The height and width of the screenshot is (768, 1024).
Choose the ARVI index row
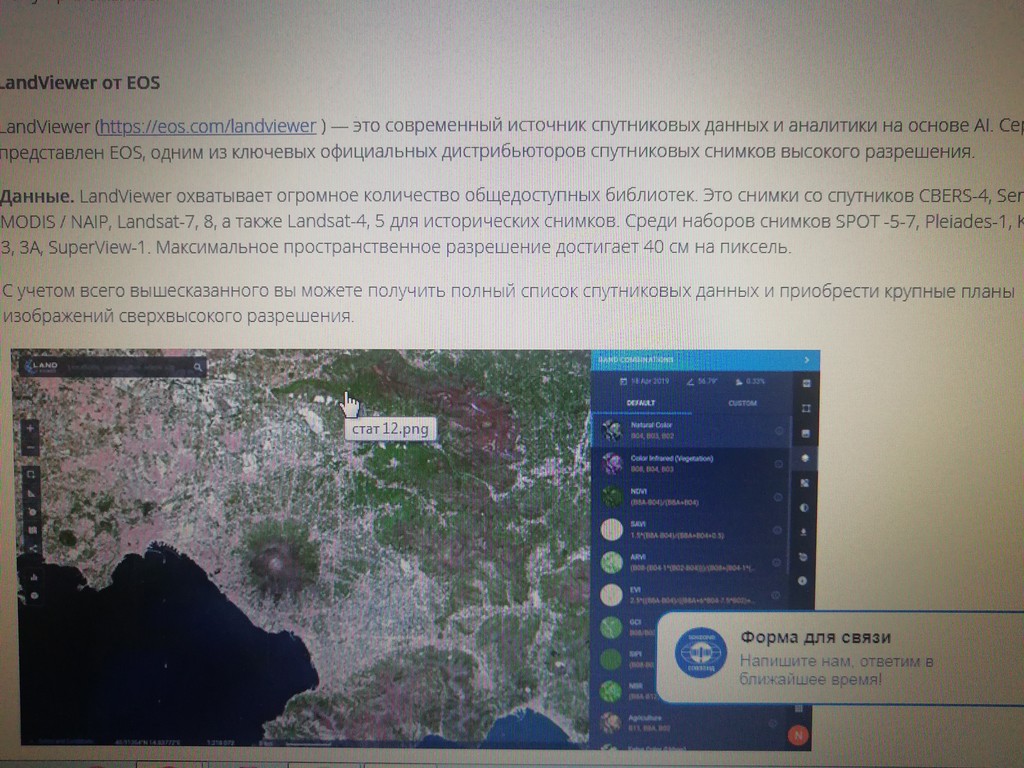tap(690, 562)
